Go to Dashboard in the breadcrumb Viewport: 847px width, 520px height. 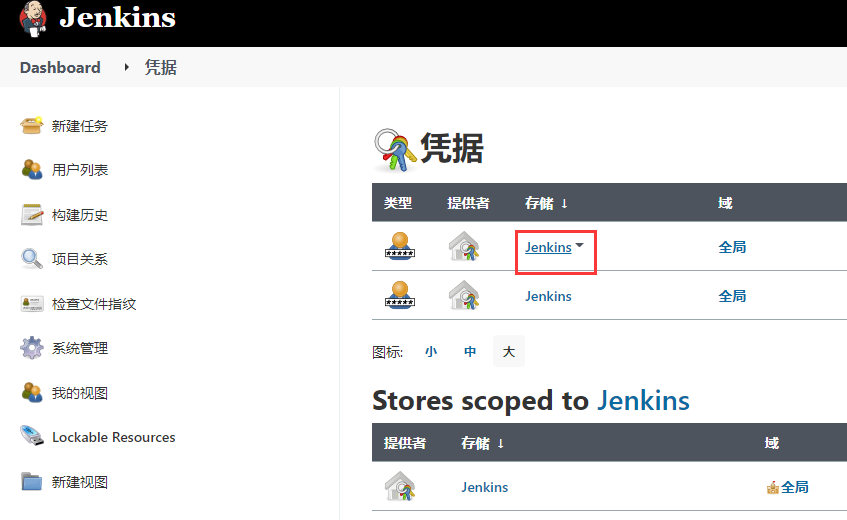pyautogui.click(x=60, y=67)
